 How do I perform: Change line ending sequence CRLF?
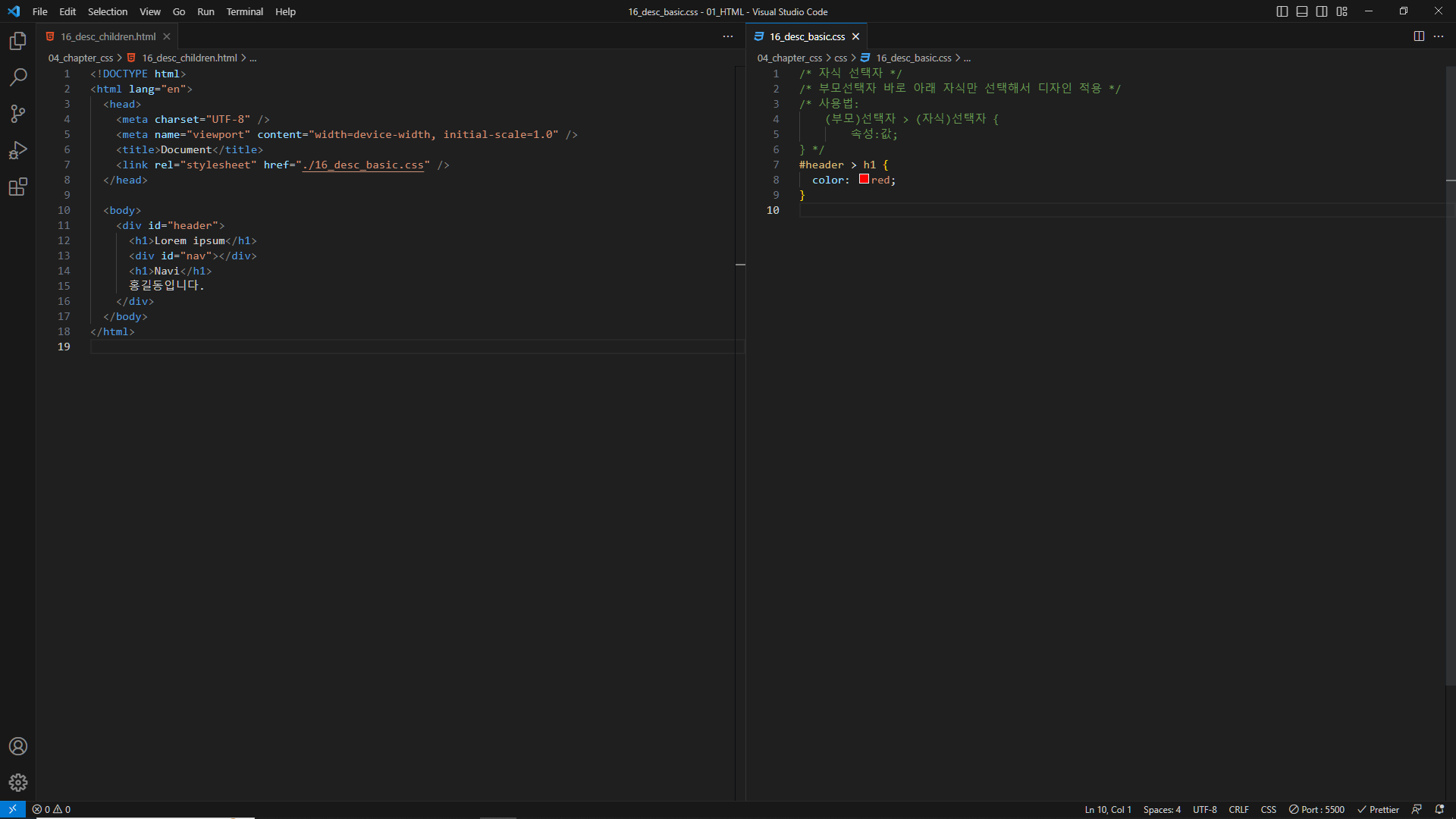1238,809
